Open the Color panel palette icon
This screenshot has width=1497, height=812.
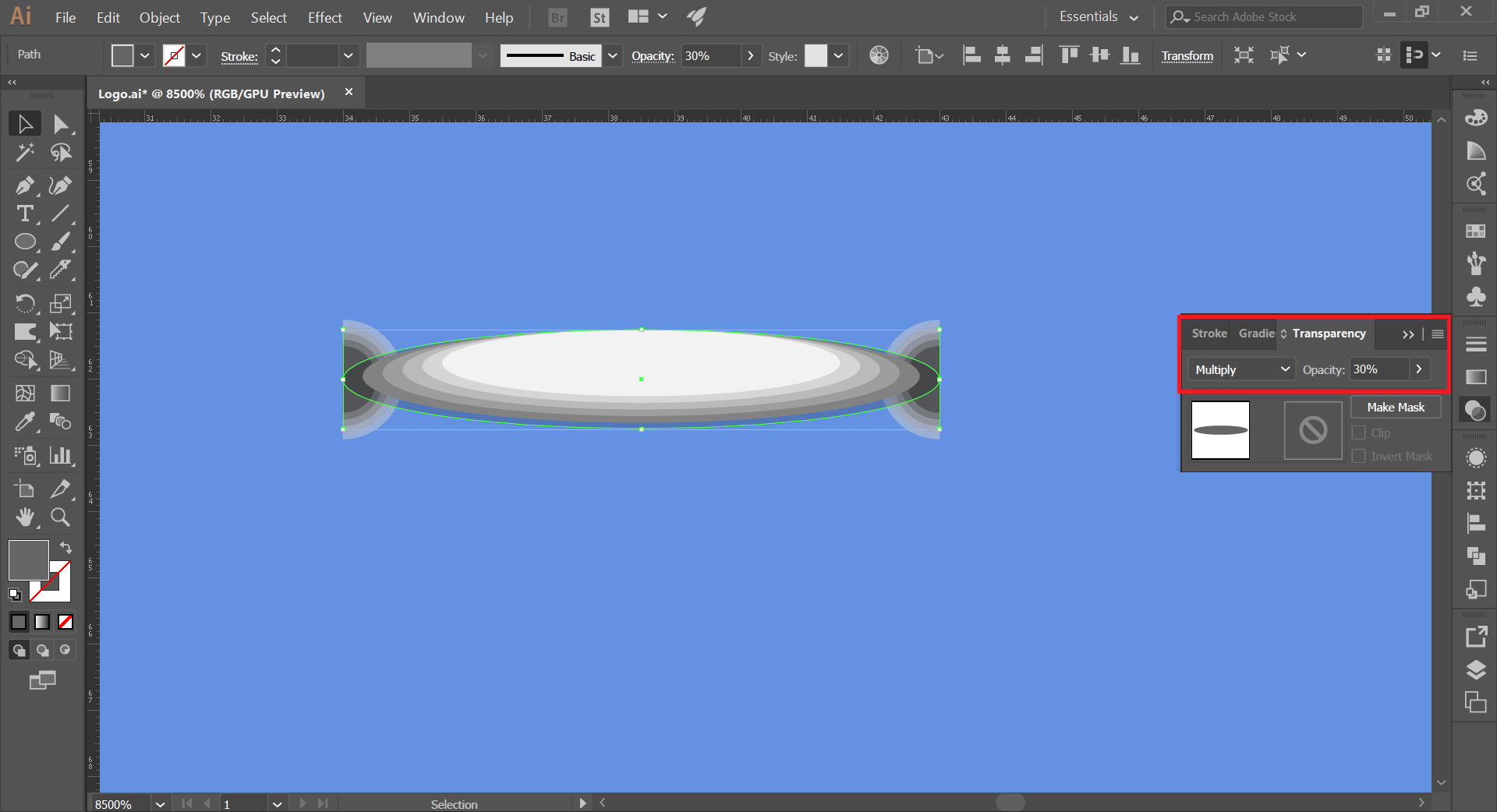(x=1476, y=118)
